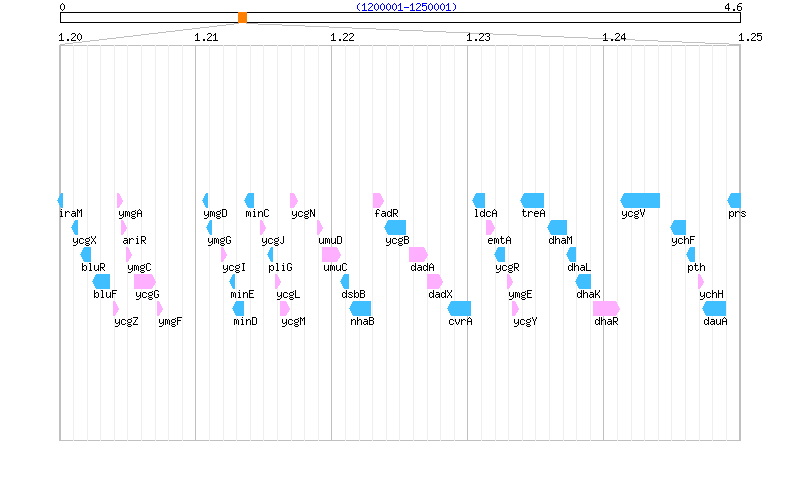
Task: Click the minC gene label
Action: (257, 213)
